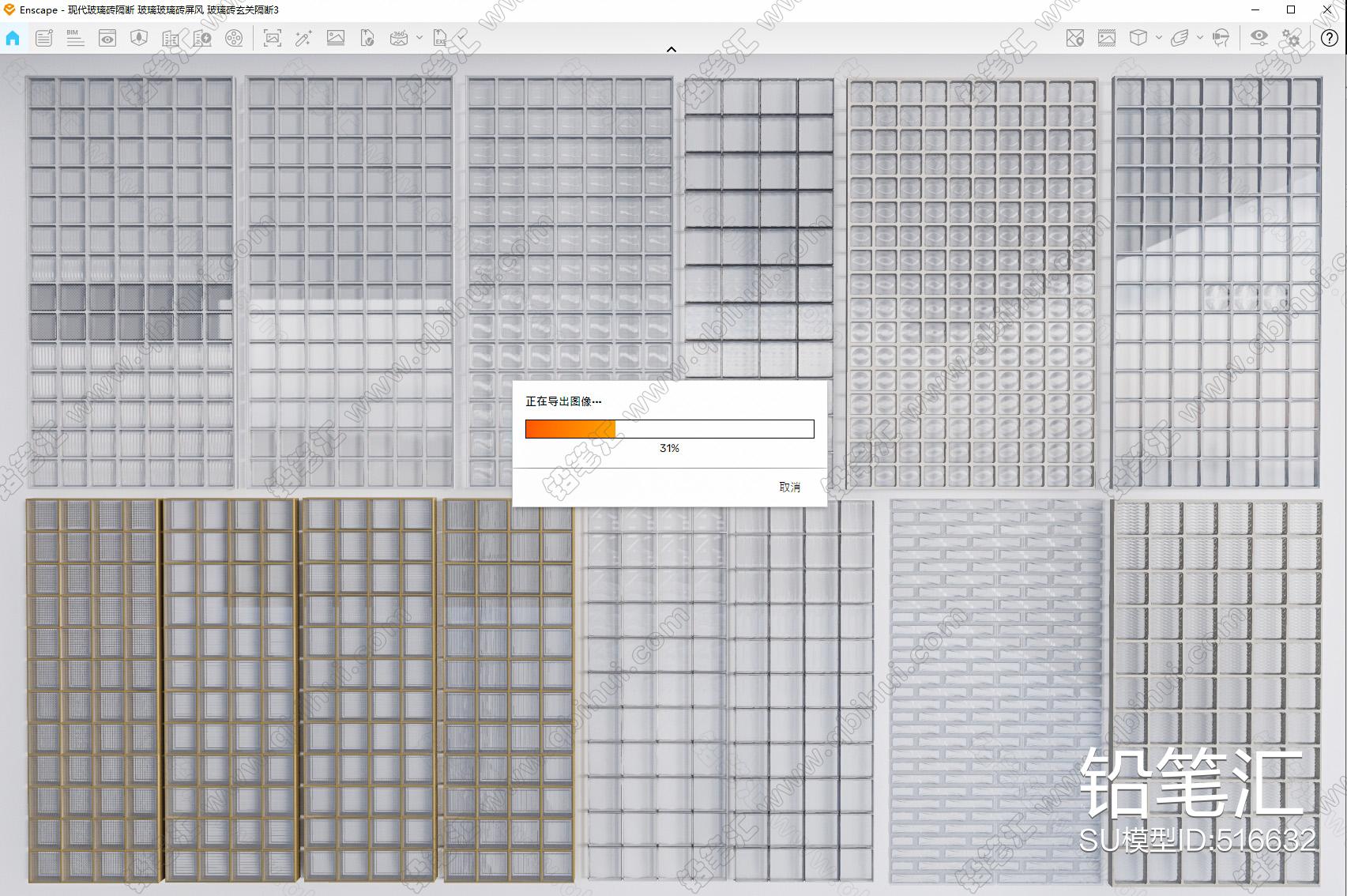Toggle the safe frame picture icon

[1107, 38]
